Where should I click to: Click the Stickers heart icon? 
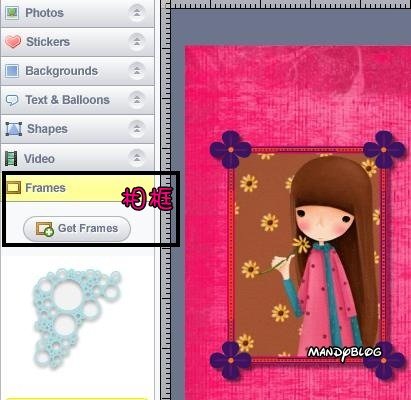click(13, 42)
